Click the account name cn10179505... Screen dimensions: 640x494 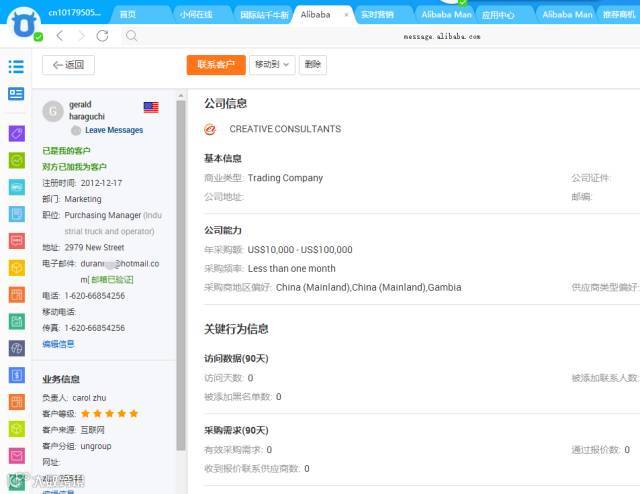coord(74,13)
